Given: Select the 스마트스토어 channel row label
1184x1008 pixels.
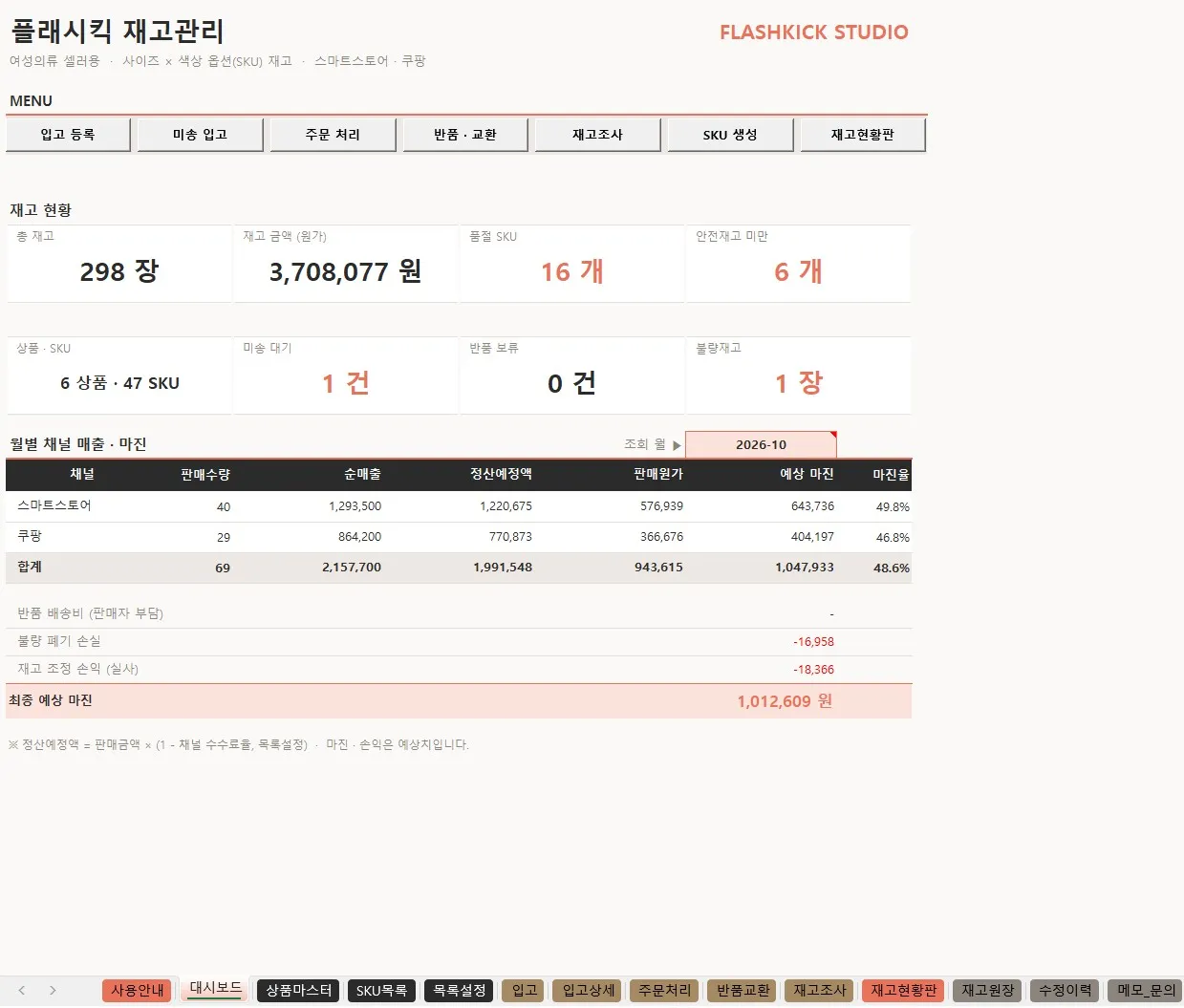Looking at the screenshot, I should (x=54, y=505).
